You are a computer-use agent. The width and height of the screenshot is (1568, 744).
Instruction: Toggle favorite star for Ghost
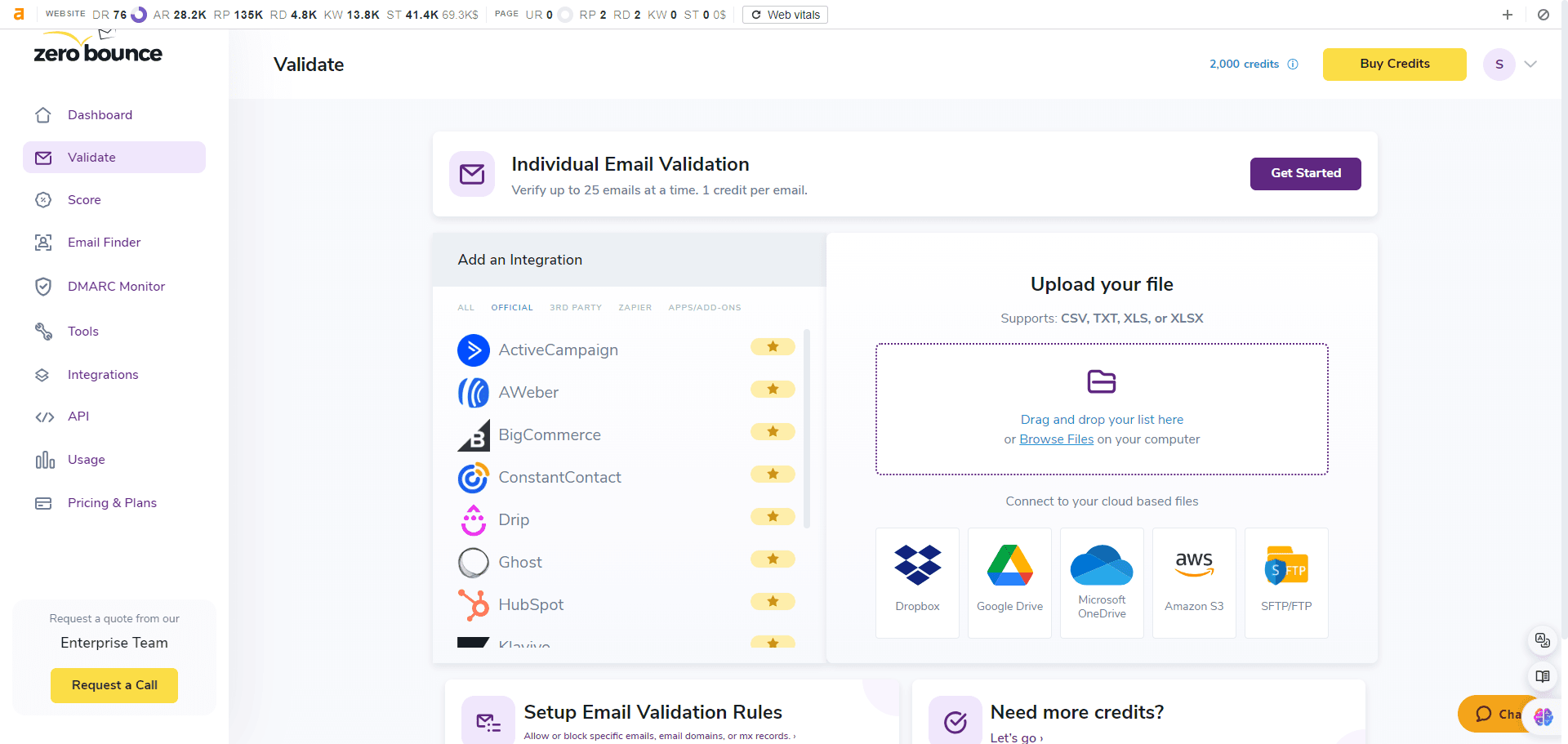point(773,559)
